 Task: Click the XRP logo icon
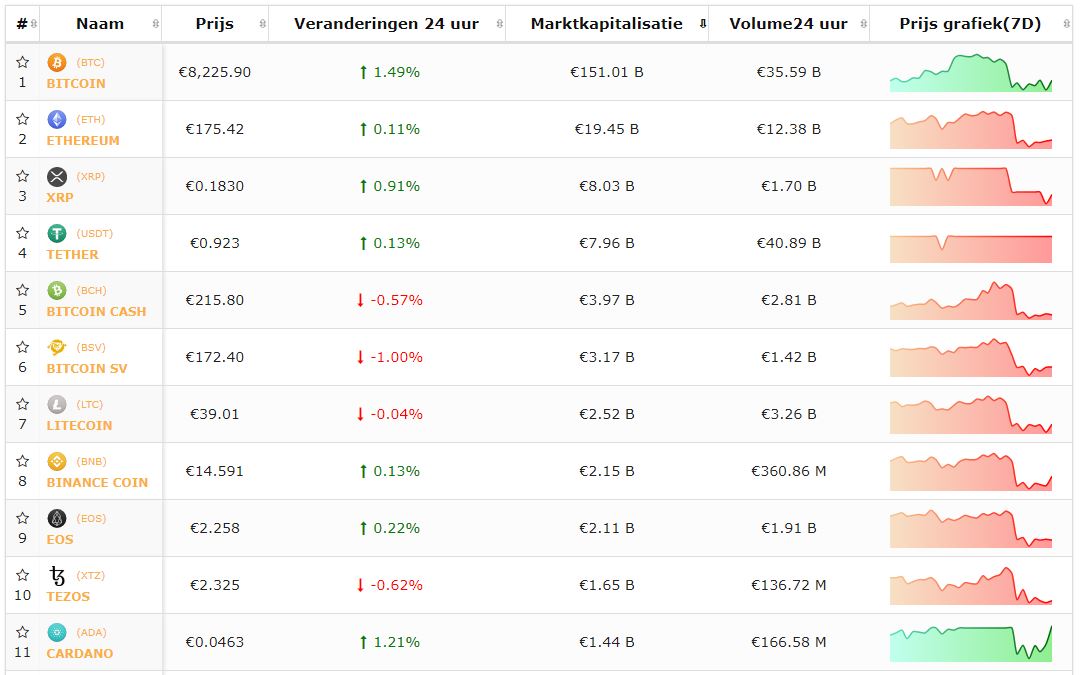57,176
